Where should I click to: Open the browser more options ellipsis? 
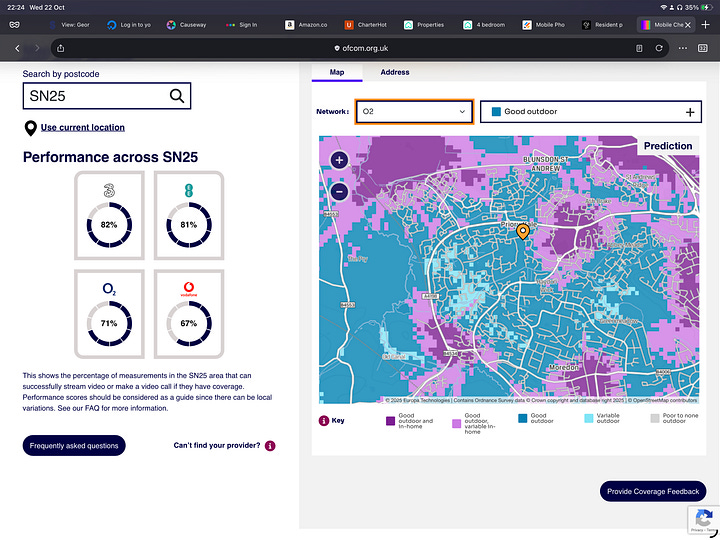[683, 48]
